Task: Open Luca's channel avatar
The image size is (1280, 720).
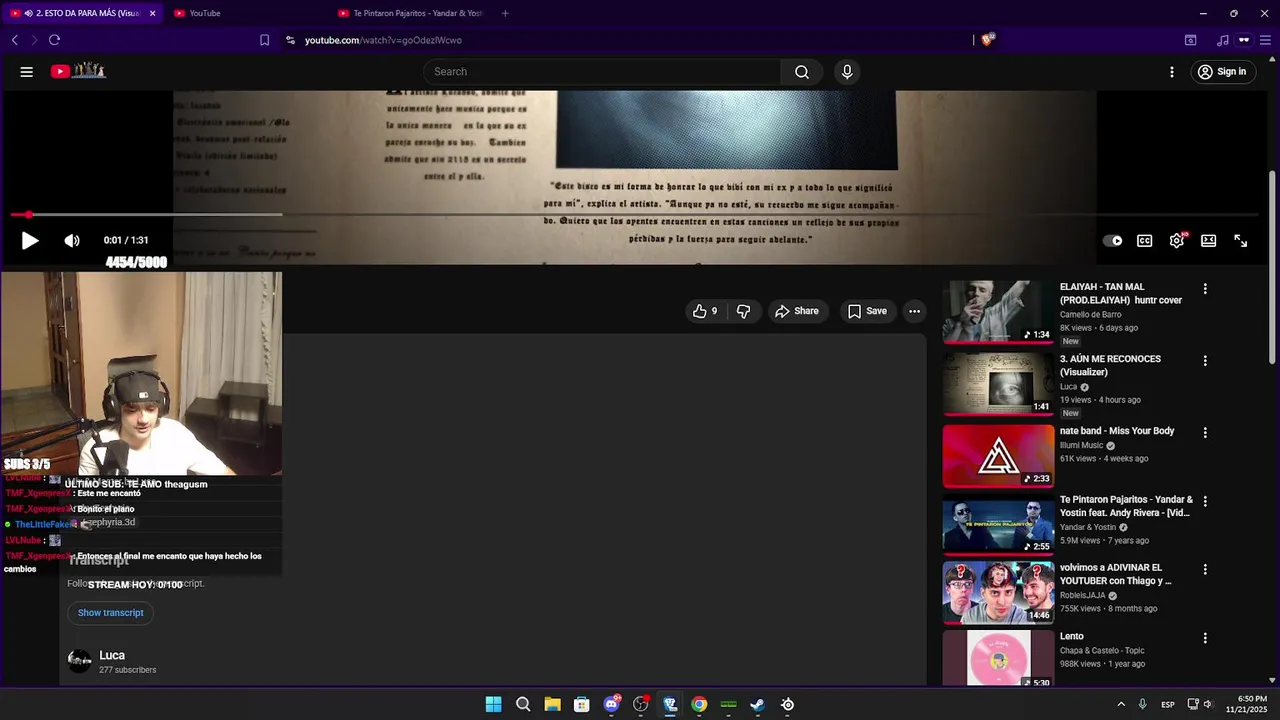Action: [x=79, y=661]
